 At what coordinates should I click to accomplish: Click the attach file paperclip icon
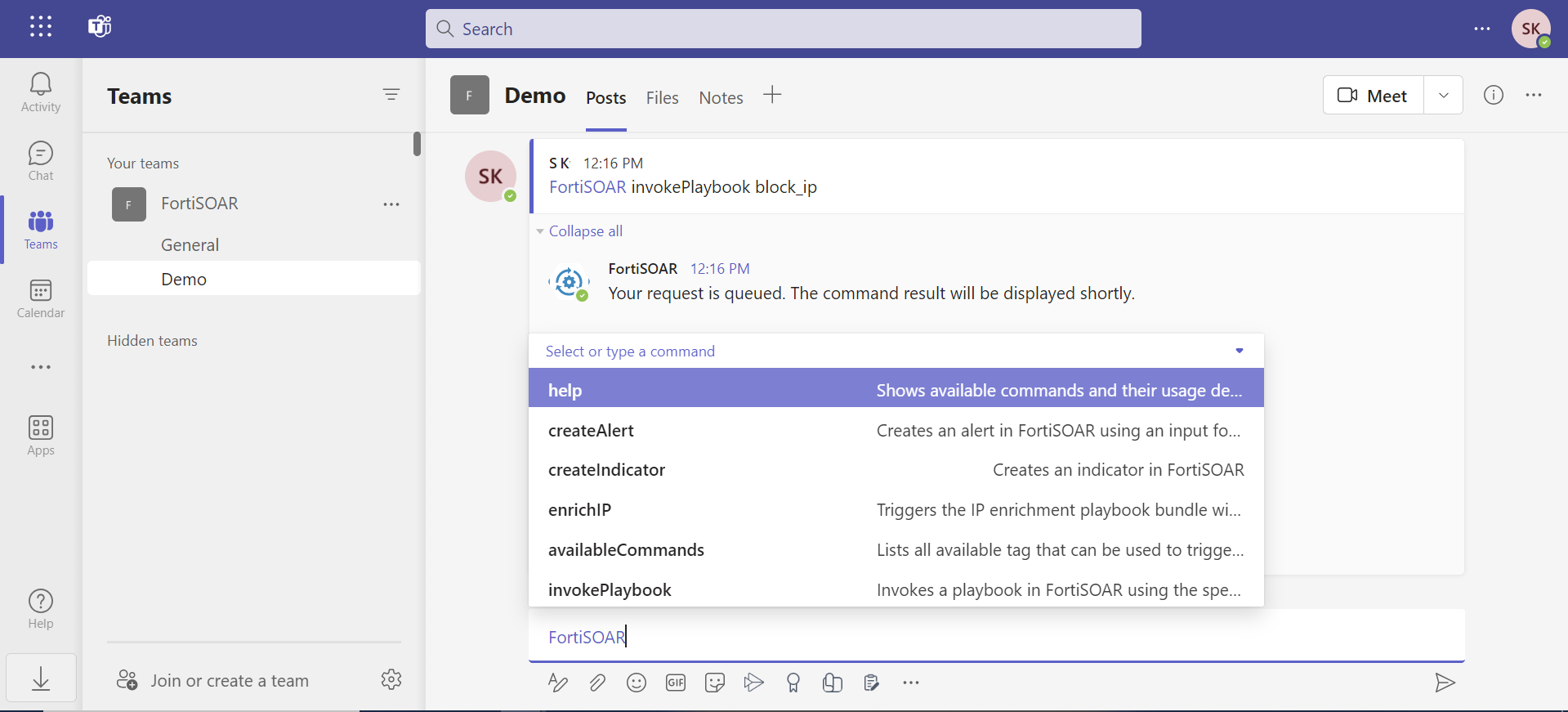point(597,683)
